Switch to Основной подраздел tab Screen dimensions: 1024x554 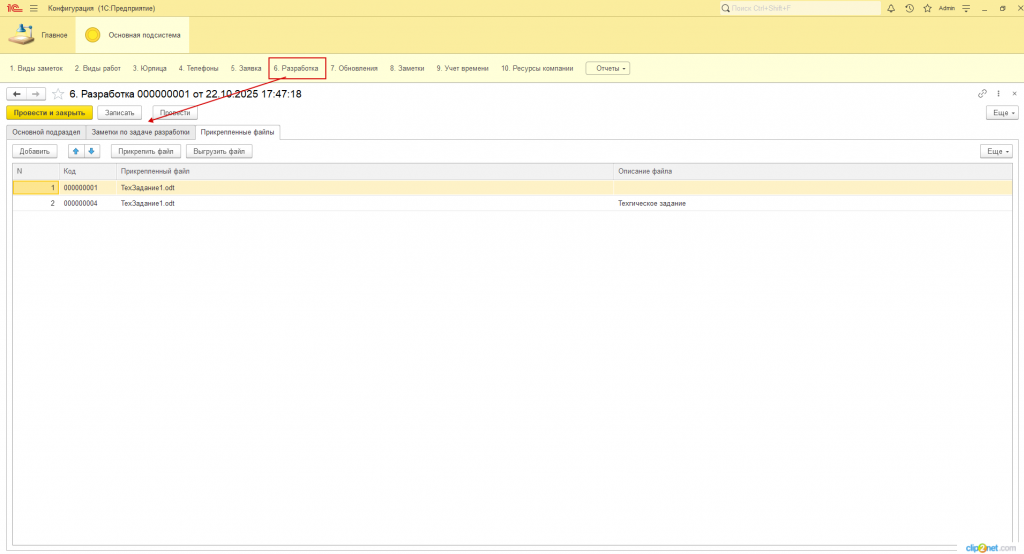coord(46,132)
